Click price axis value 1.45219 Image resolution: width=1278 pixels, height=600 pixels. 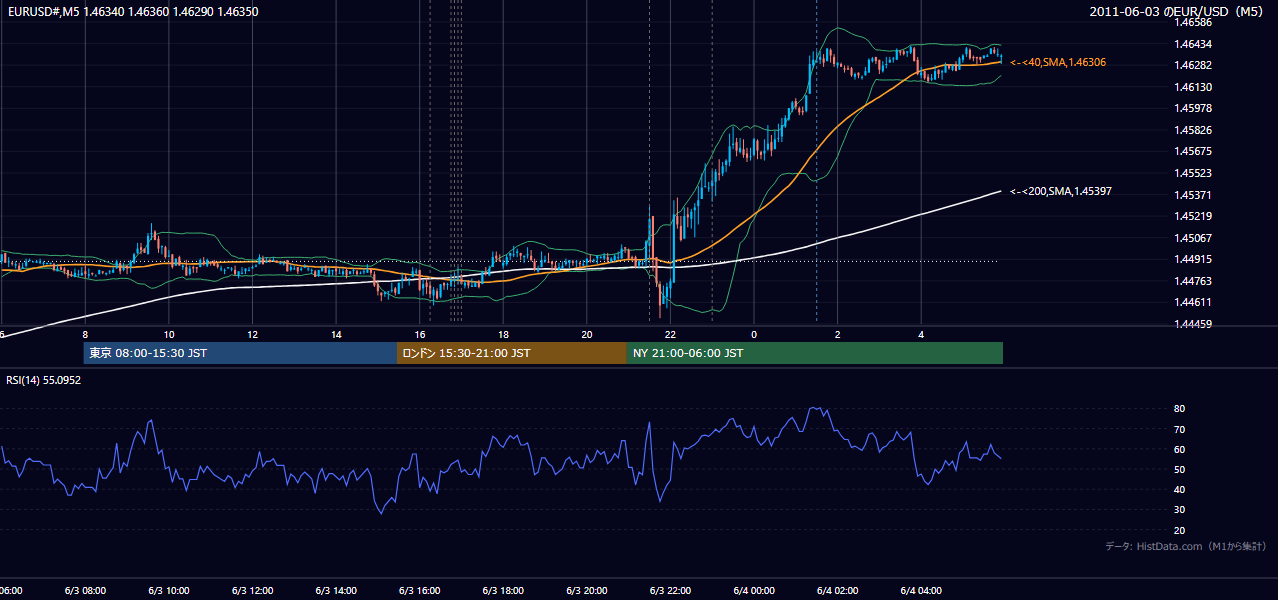coord(1194,216)
